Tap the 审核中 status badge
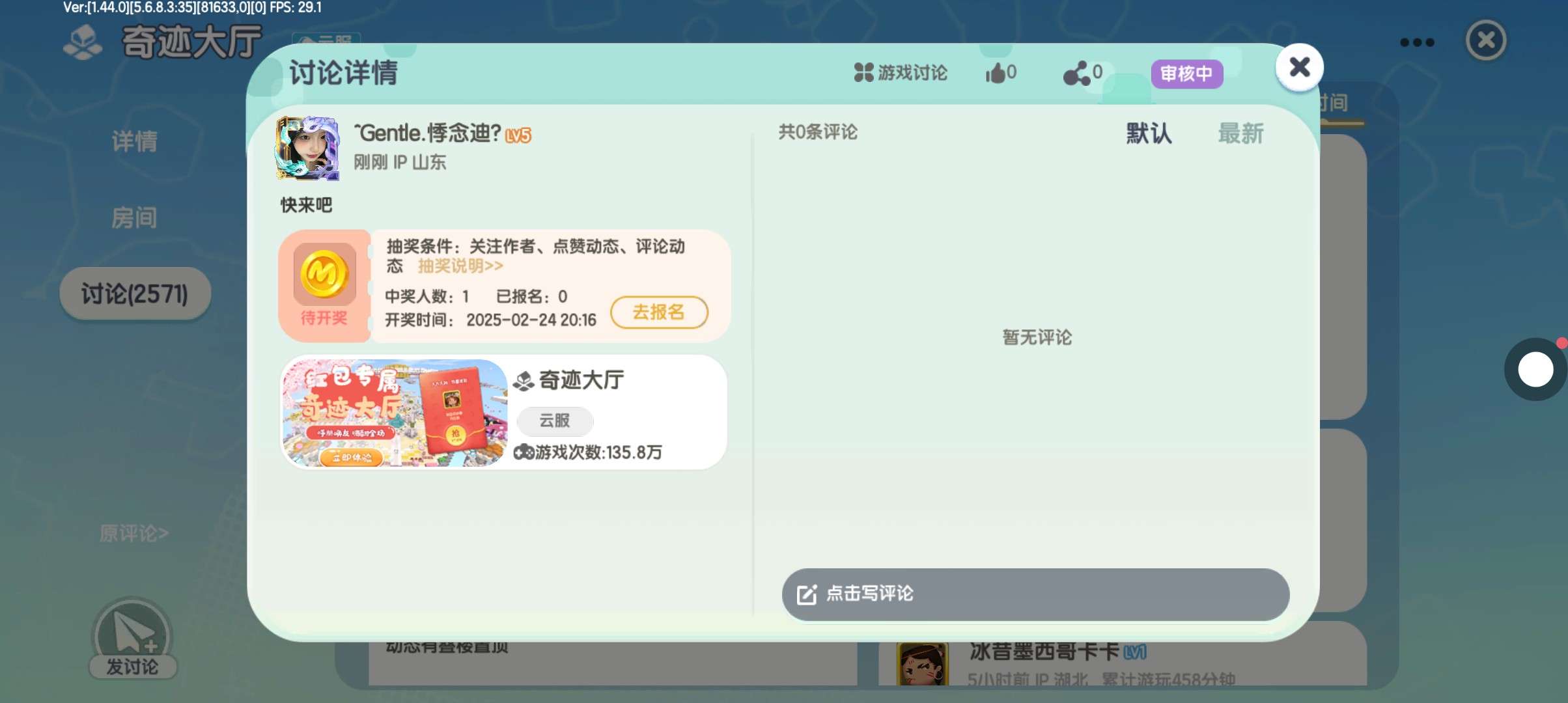 [x=1186, y=74]
